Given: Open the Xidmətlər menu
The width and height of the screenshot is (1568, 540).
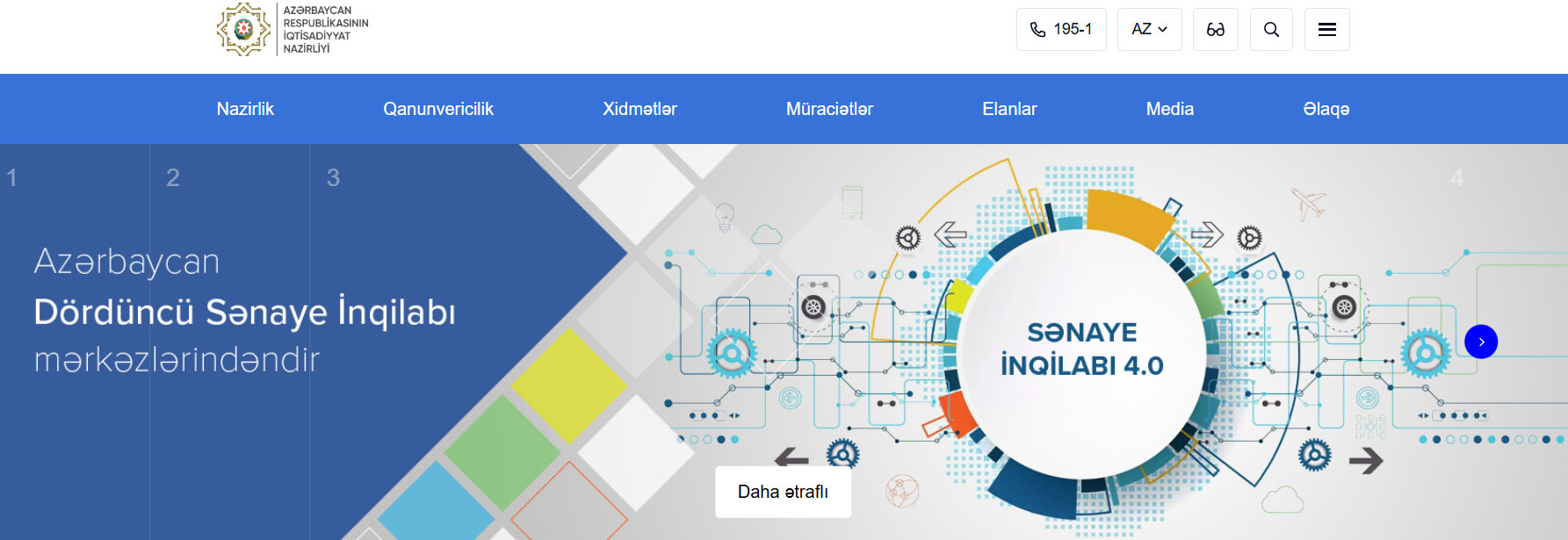Looking at the screenshot, I should (639, 109).
